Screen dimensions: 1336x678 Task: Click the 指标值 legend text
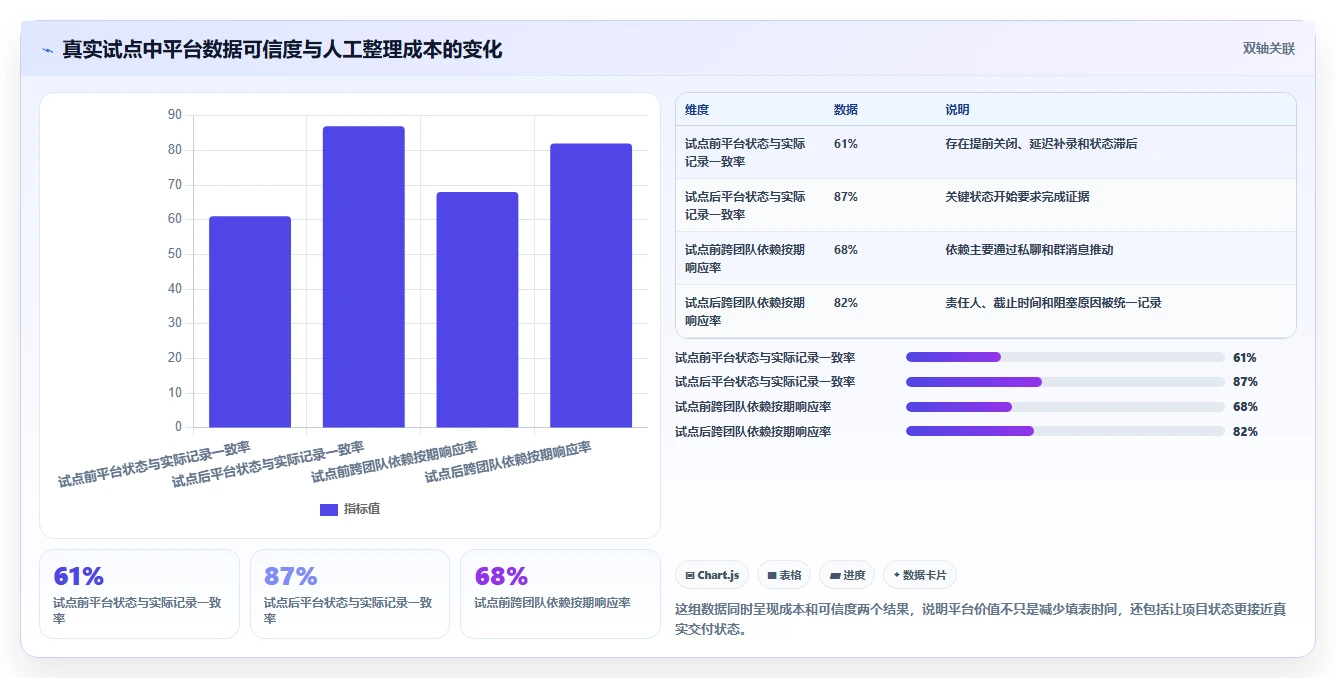[362, 509]
